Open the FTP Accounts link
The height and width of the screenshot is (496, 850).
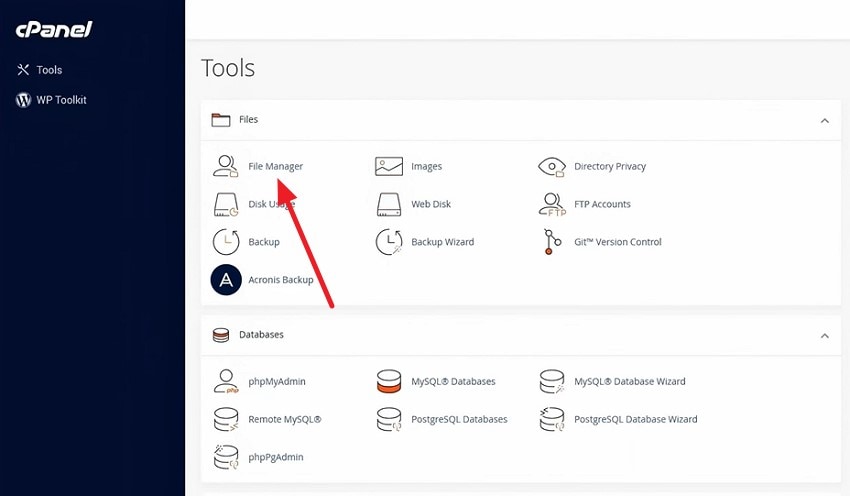(x=602, y=204)
